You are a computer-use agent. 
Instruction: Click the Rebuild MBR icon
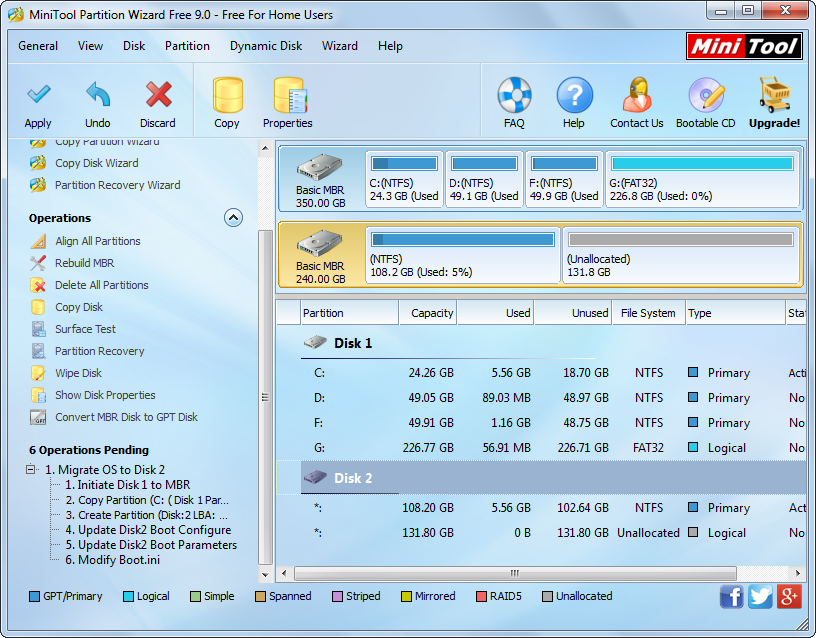[x=38, y=263]
